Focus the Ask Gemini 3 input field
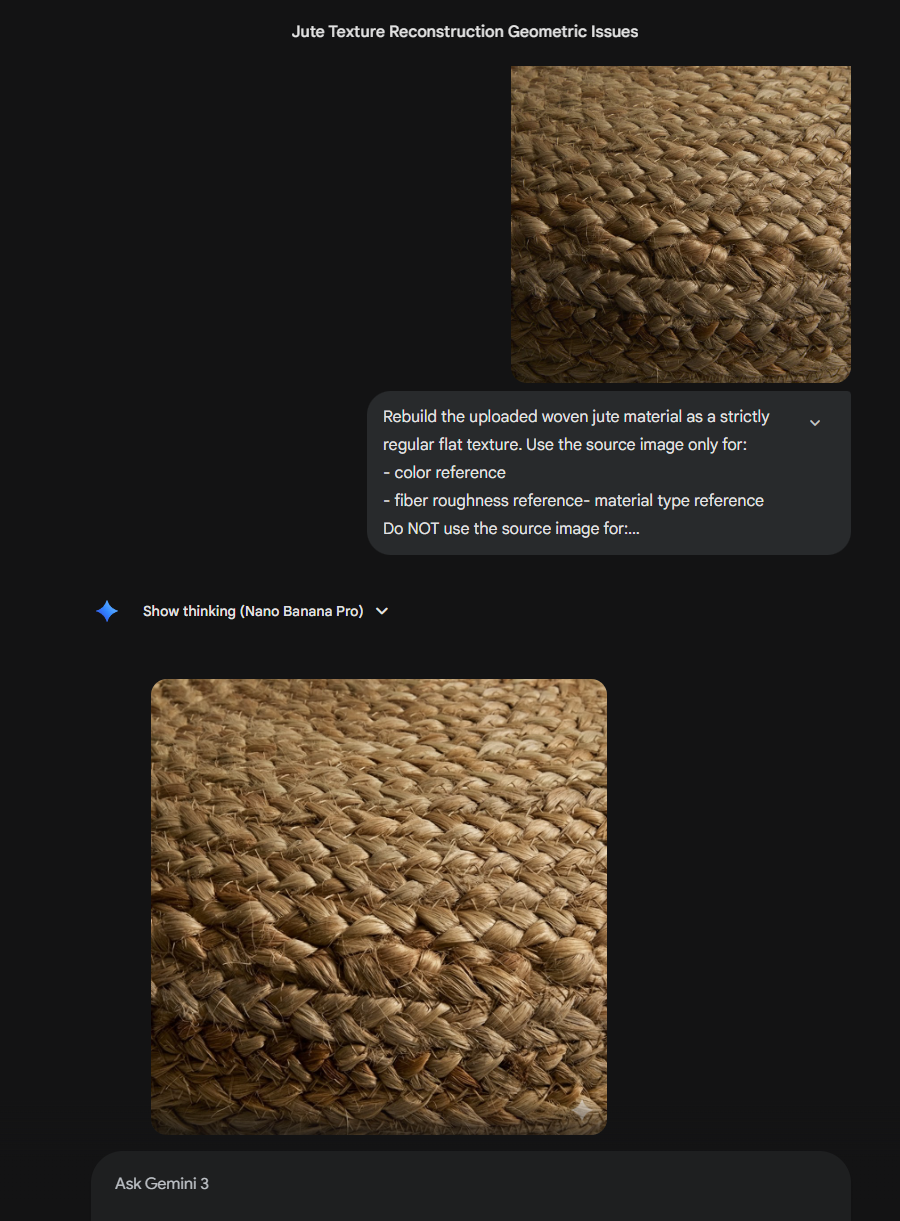Image resolution: width=900 pixels, height=1221 pixels. tap(471, 1185)
